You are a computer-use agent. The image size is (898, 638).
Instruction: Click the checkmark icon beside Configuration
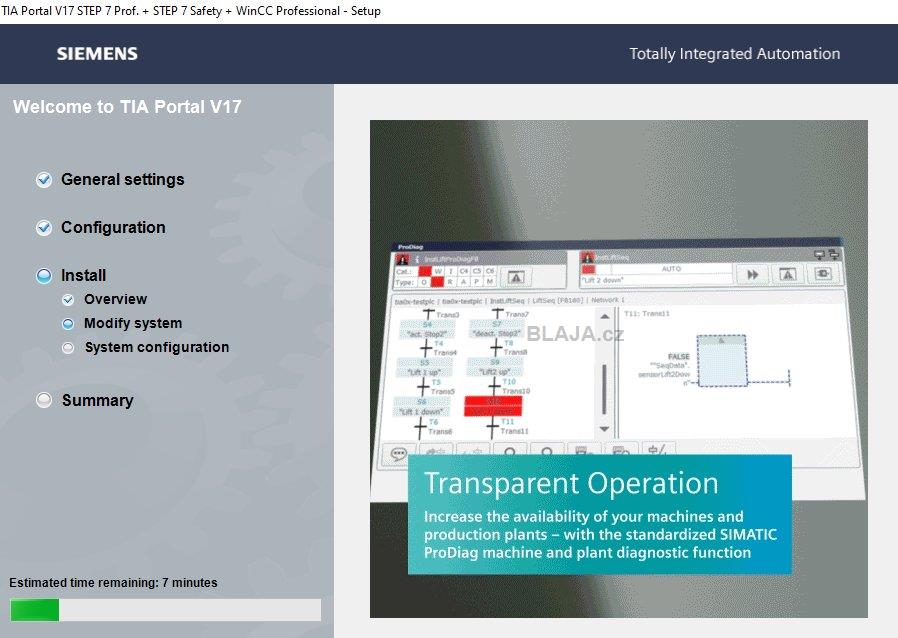coord(44,228)
